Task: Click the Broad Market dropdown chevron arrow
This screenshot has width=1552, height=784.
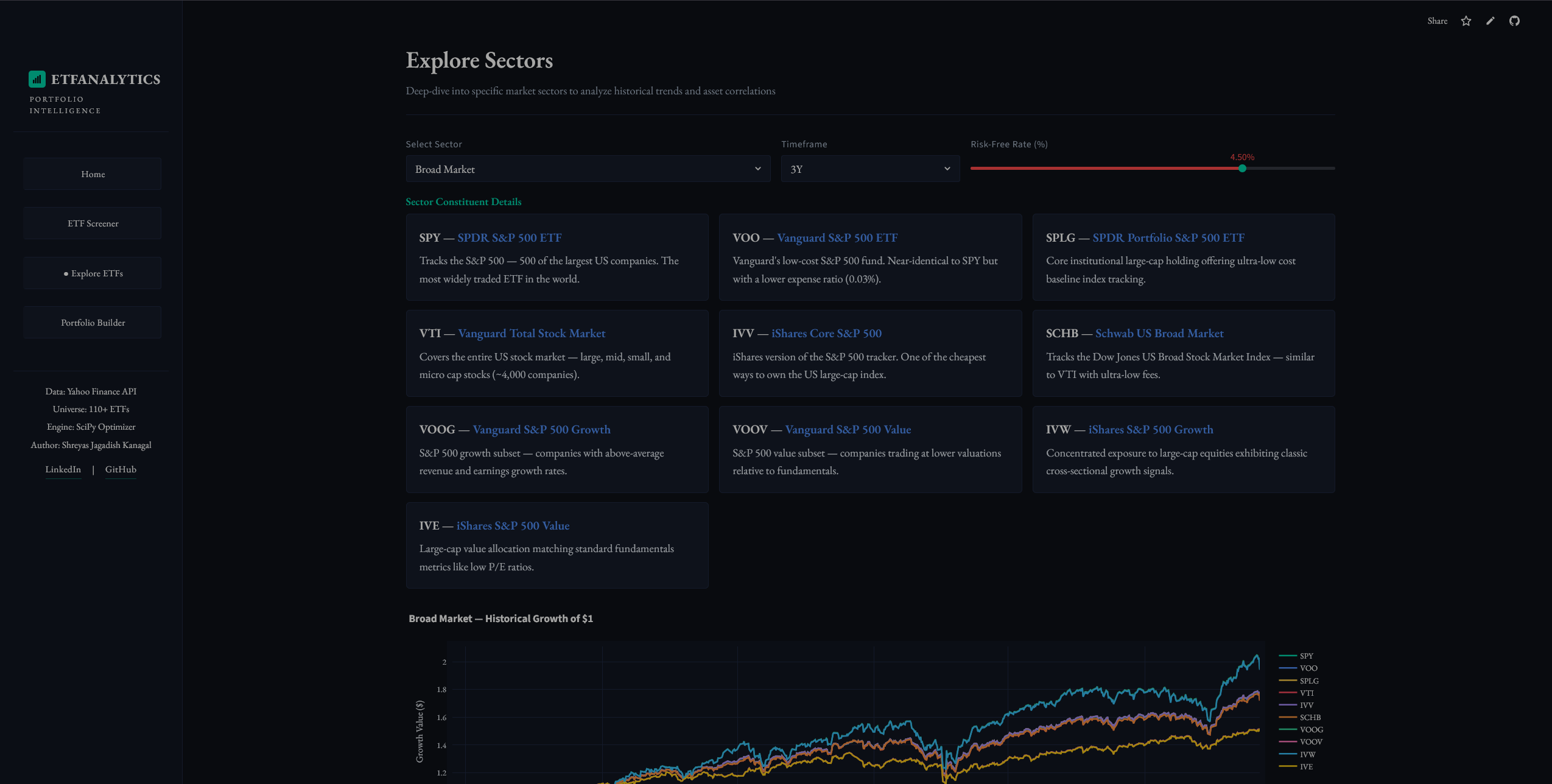Action: [x=757, y=169]
